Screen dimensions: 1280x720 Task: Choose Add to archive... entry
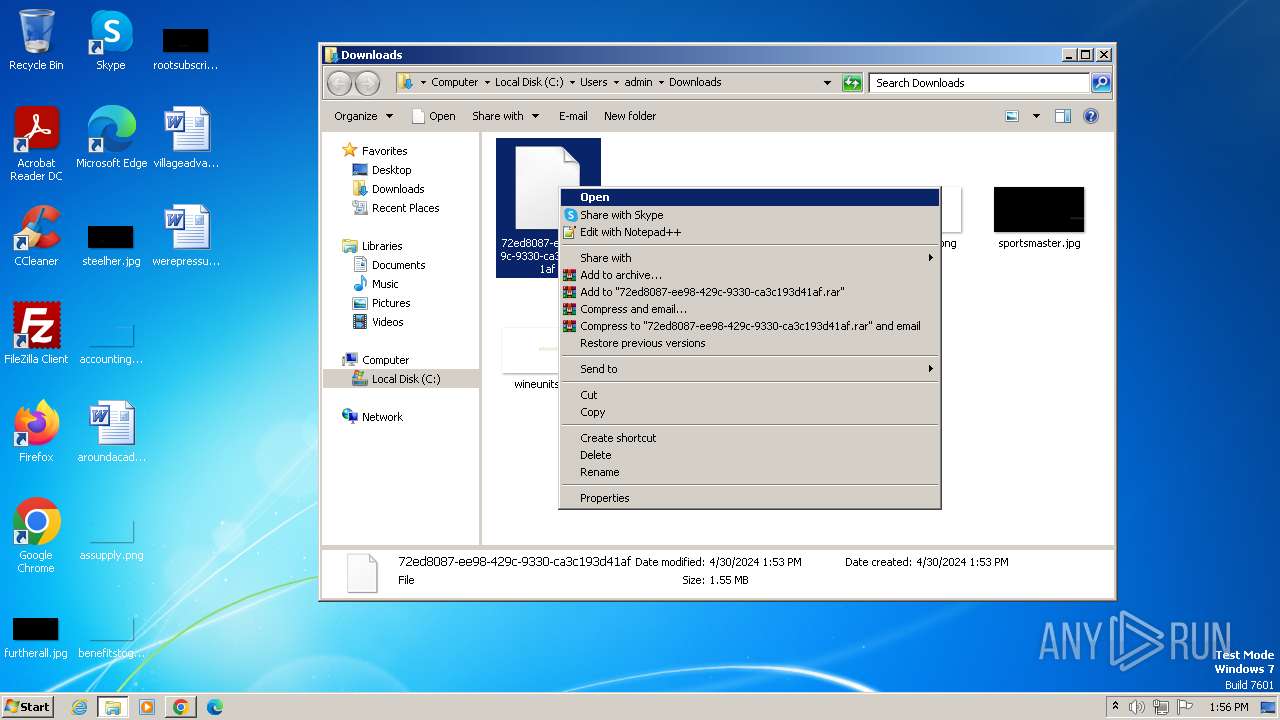click(x=750, y=275)
